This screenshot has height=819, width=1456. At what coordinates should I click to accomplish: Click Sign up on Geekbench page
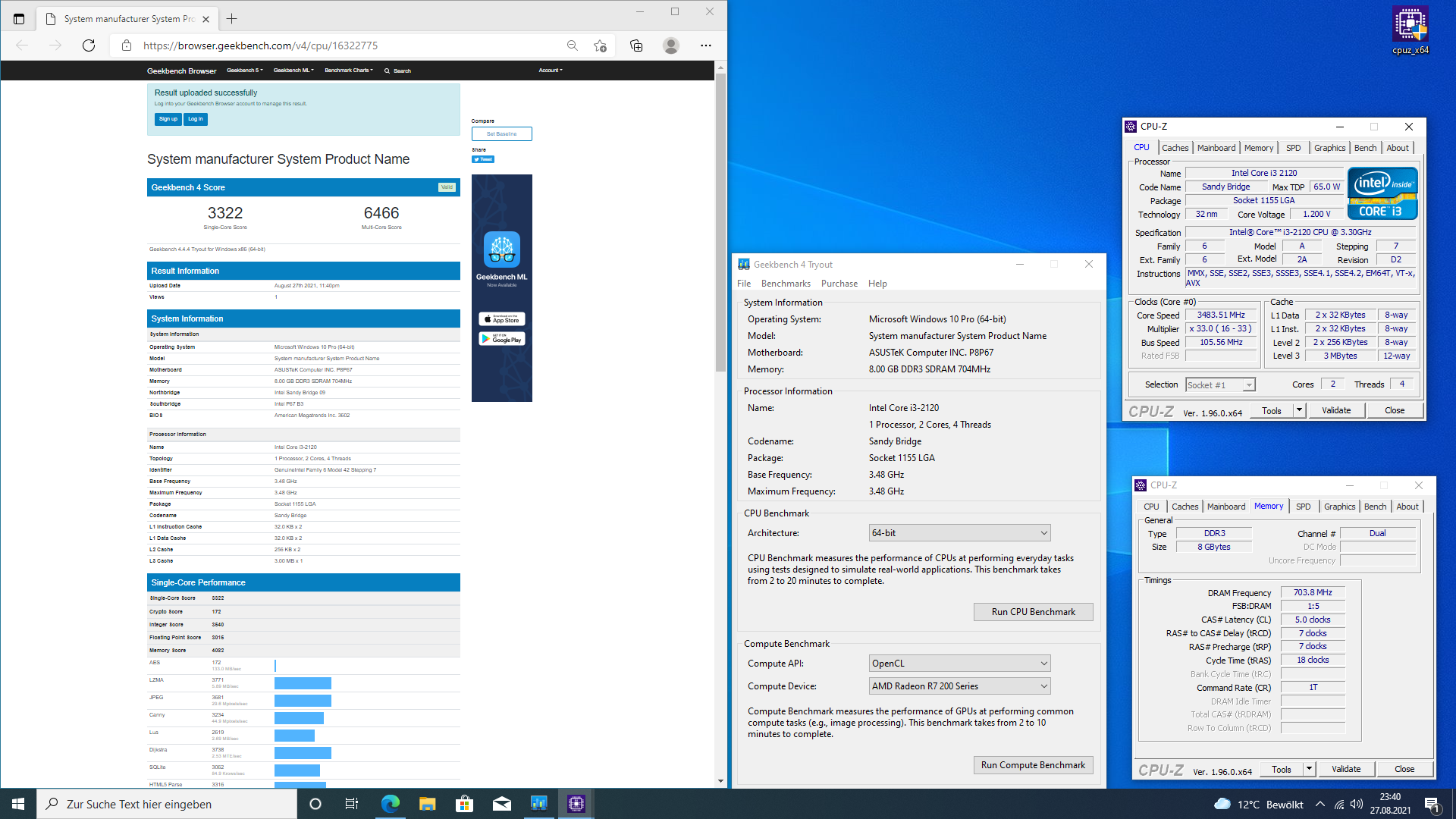[x=168, y=119]
